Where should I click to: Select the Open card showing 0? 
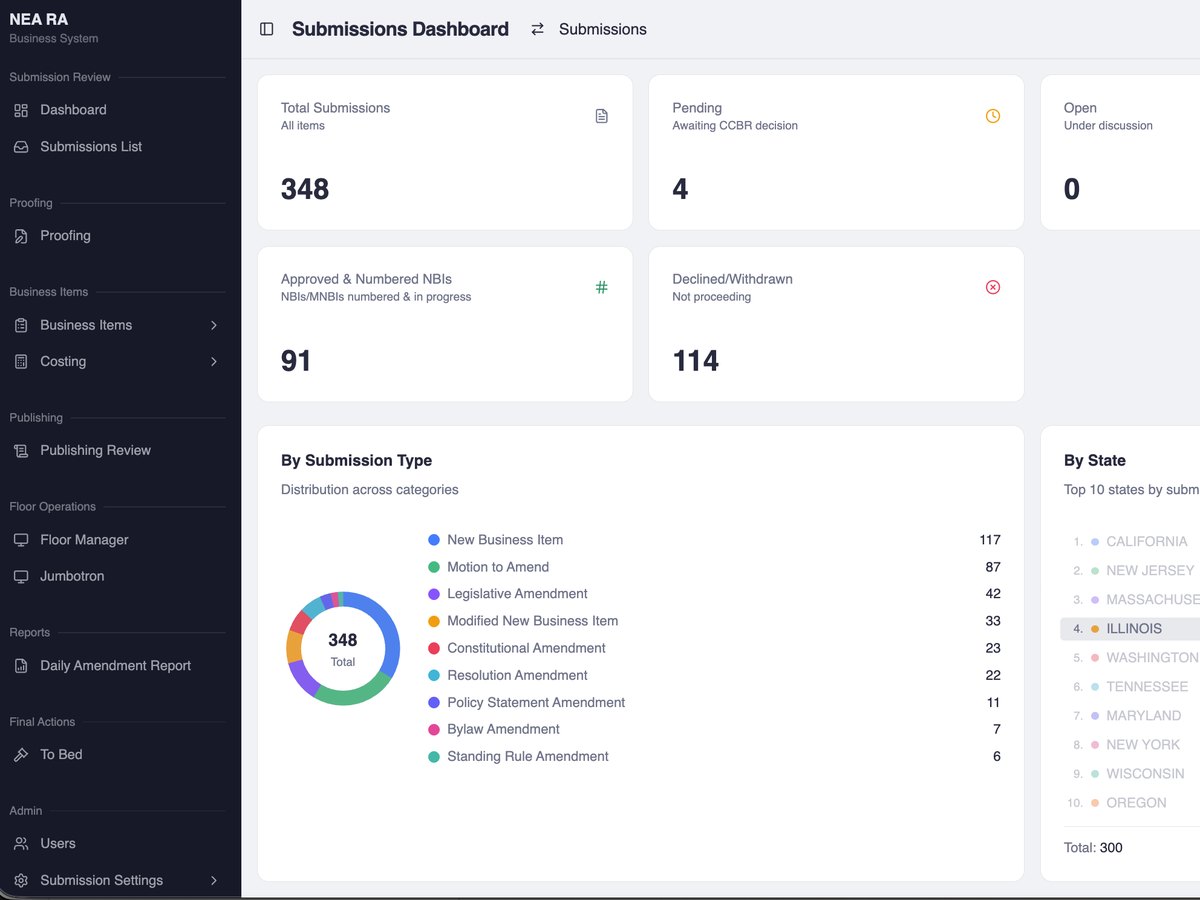click(x=1120, y=152)
